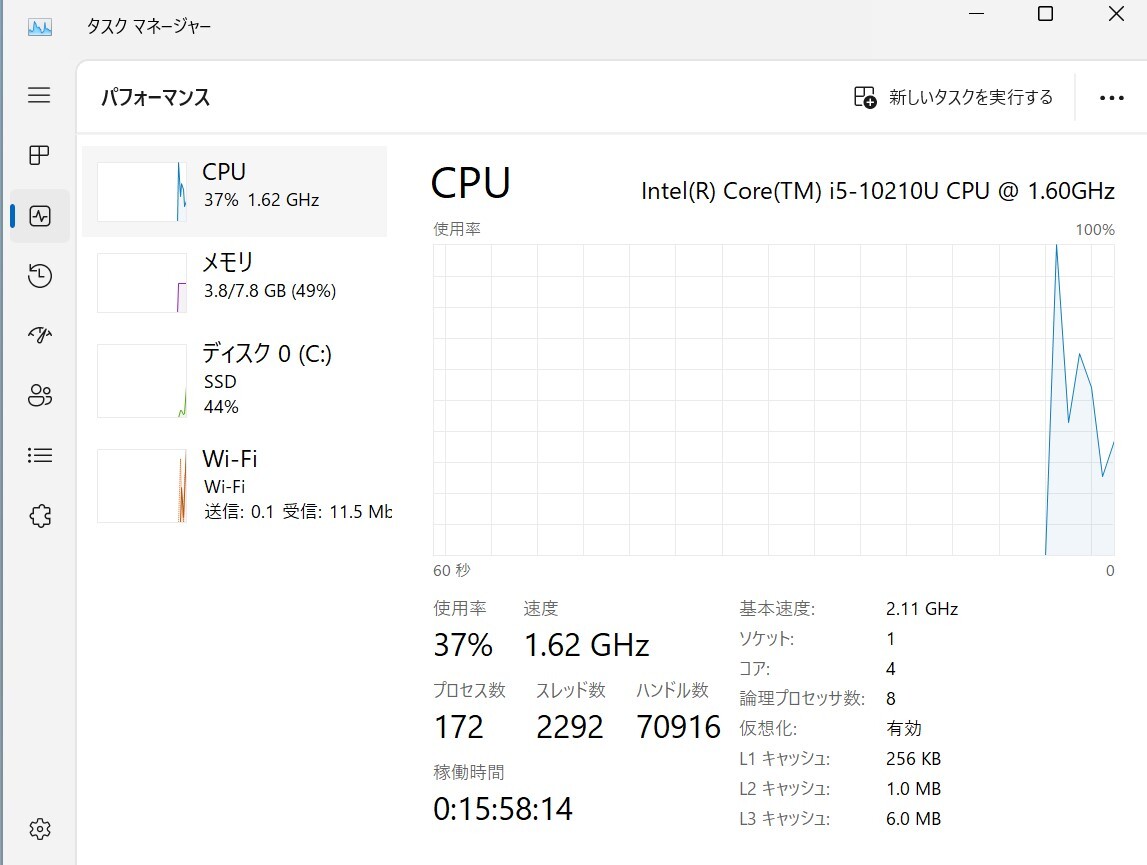Select the Processes page icon
The width and height of the screenshot is (1147, 865).
pos(39,155)
